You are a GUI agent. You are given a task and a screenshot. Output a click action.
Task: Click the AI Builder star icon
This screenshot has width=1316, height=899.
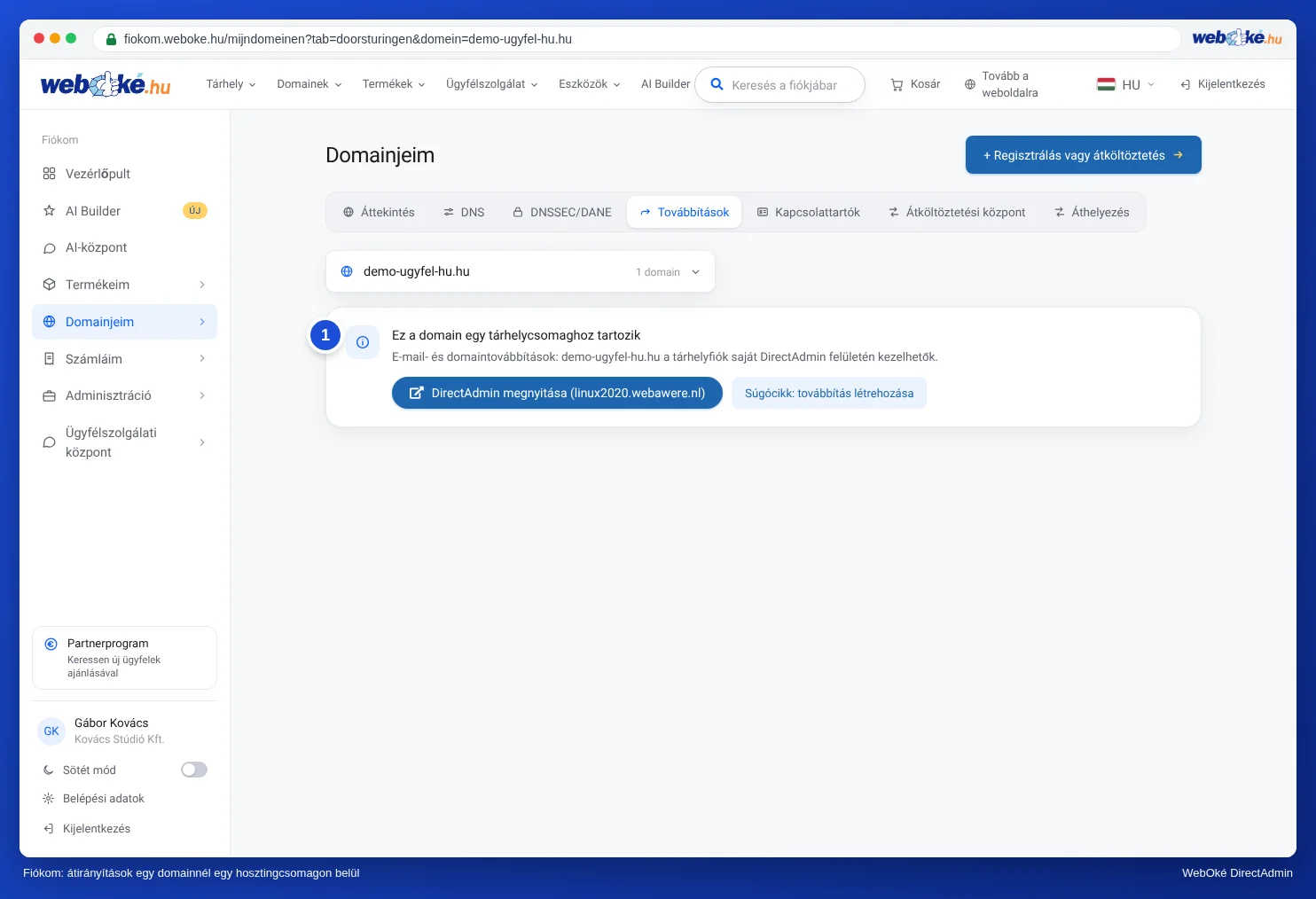tap(50, 211)
